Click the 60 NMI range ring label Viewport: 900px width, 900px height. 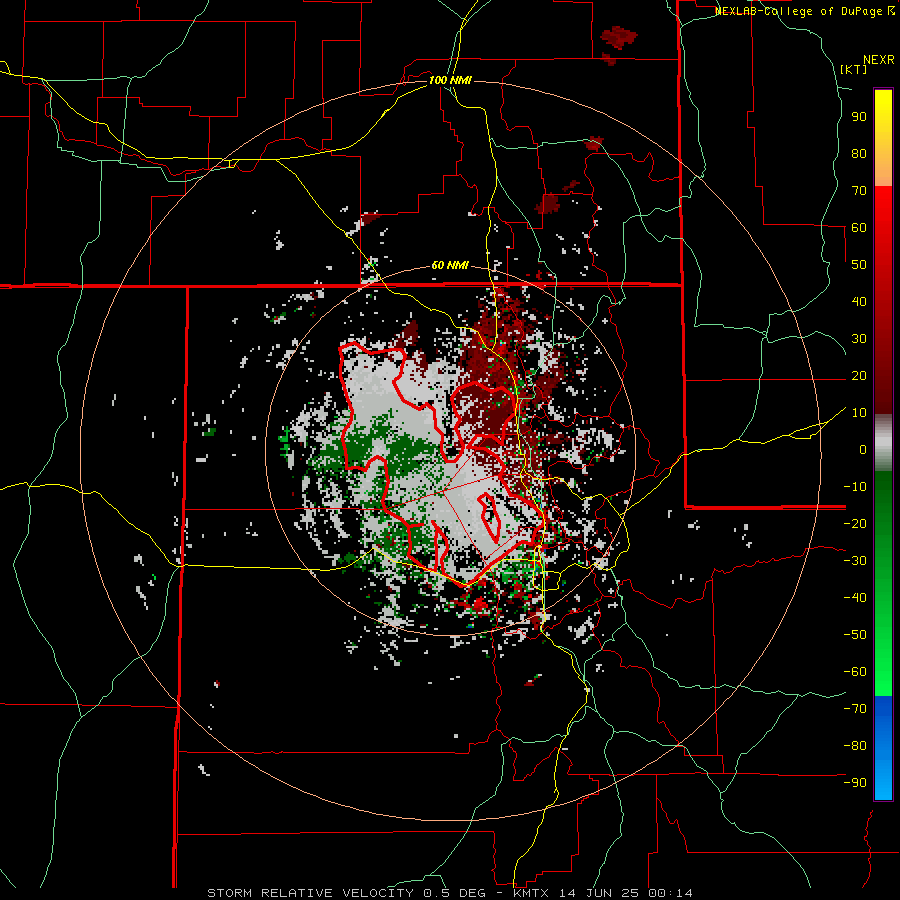[450, 265]
